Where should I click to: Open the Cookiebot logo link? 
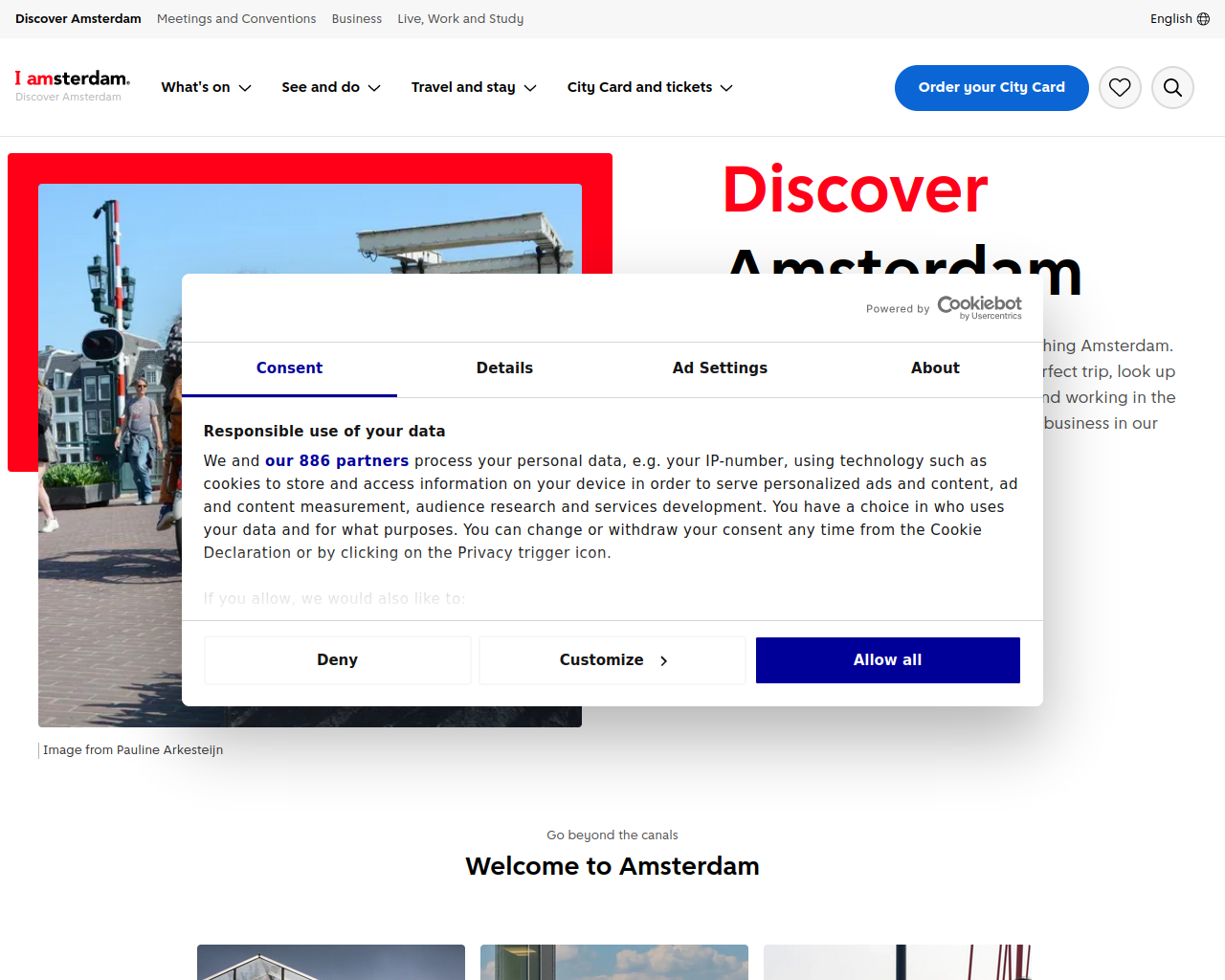979,307
